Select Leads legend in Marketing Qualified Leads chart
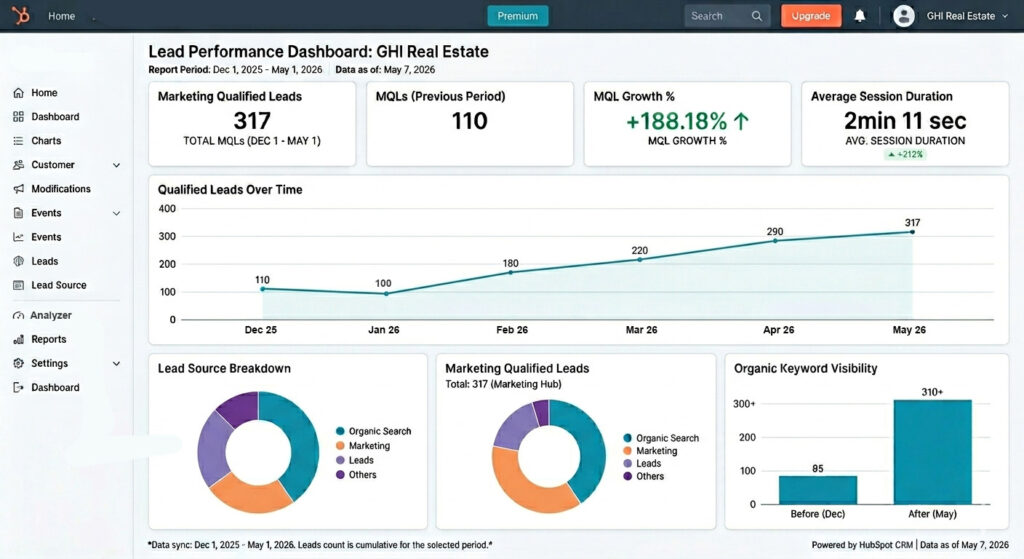Screen dimensions: 1024x559 coord(642,463)
